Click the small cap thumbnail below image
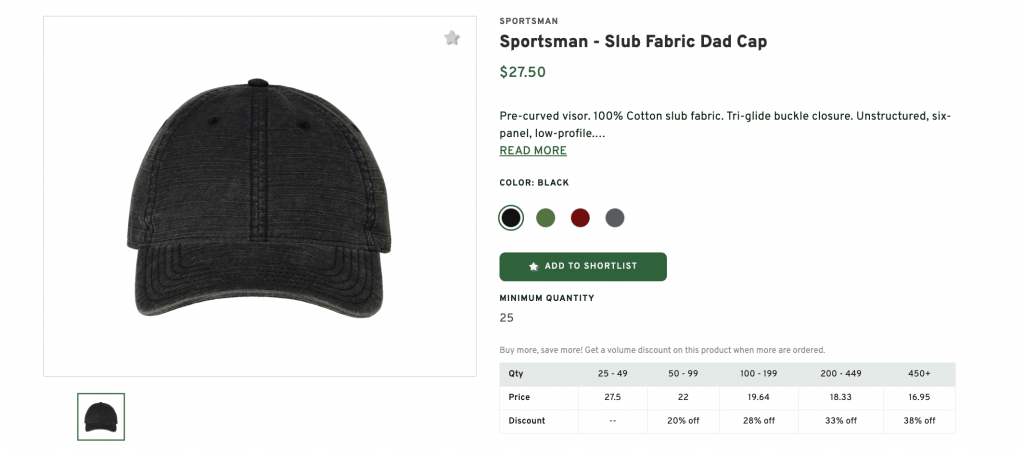1024x451 pixels. pyautogui.click(x=101, y=416)
